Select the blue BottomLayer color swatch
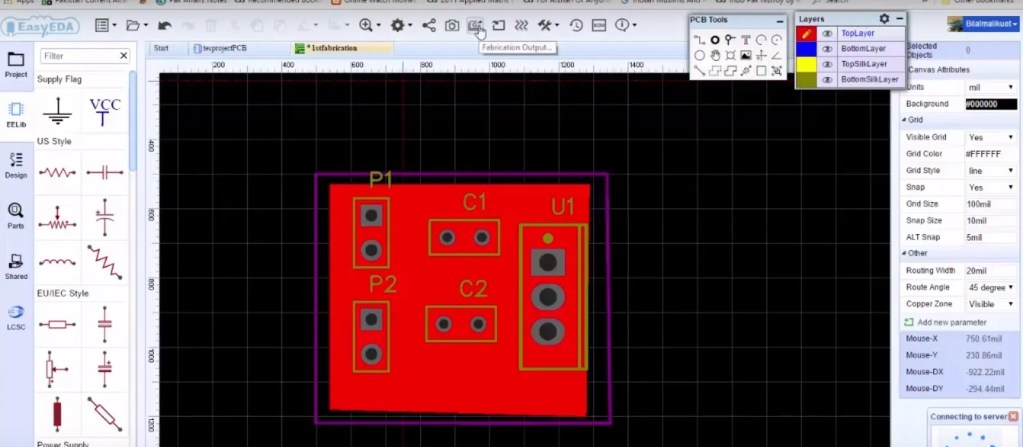Image resolution: width=1023 pixels, height=447 pixels. click(x=806, y=49)
